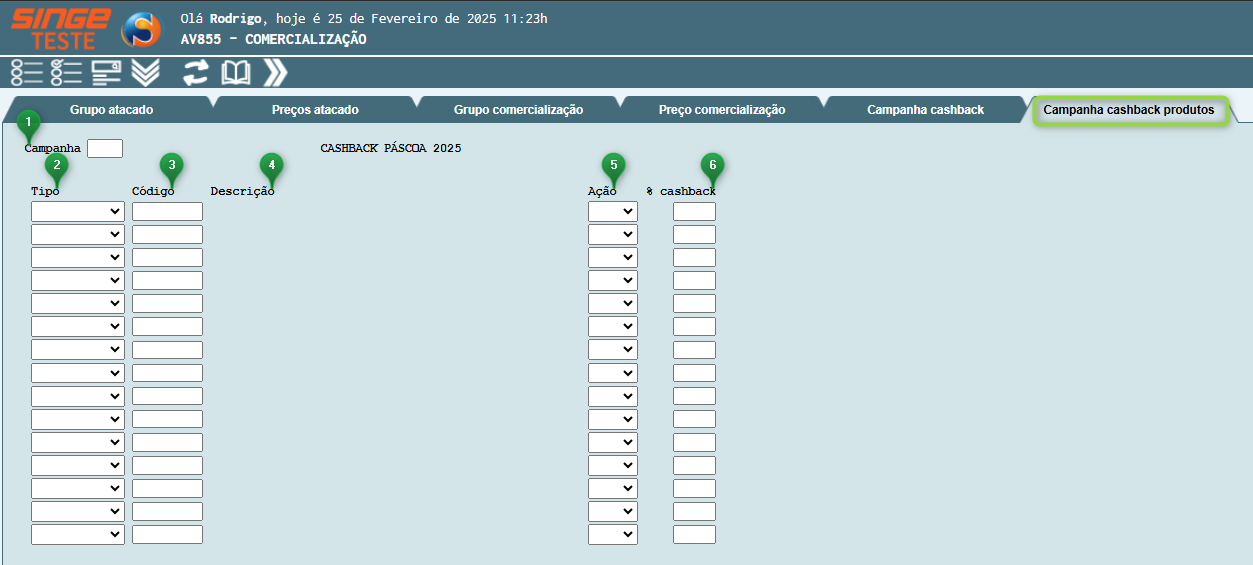Open the Preços atacado tab
Image resolution: width=1253 pixels, height=565 pixels.
pos(315,110)
